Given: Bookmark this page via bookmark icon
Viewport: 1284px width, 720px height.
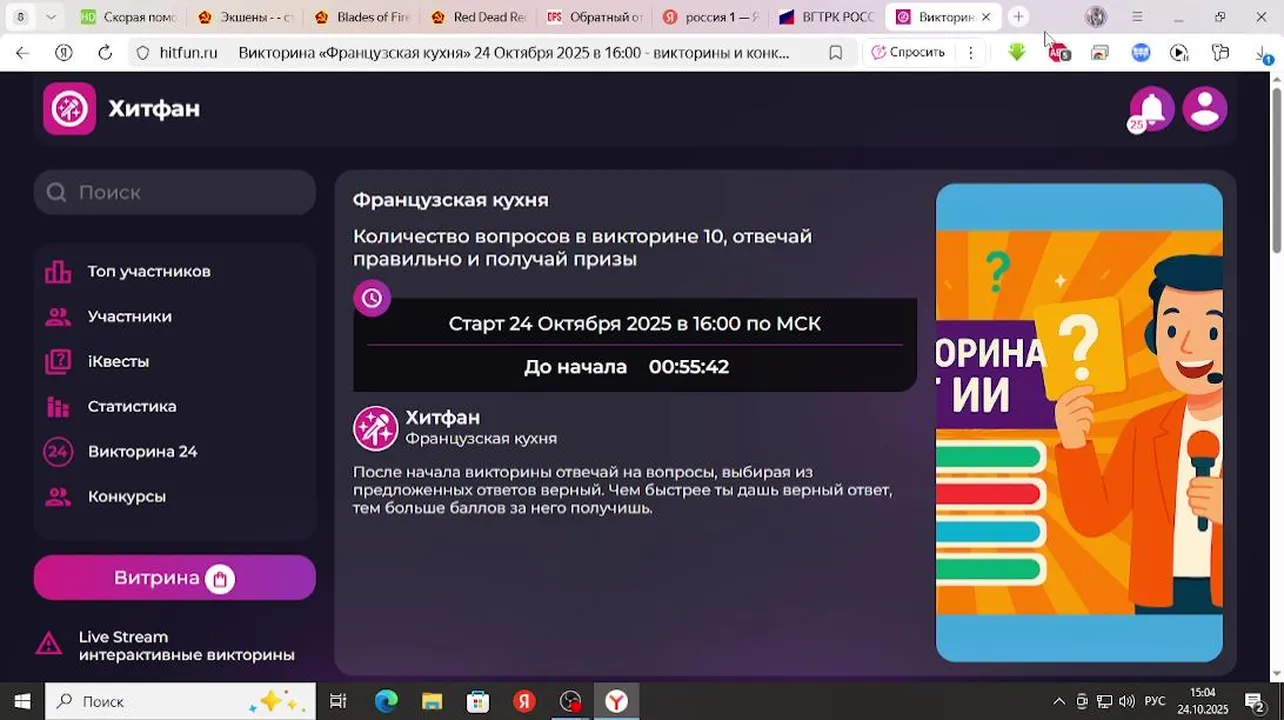Looking at the screenshot, I should [x=835, y=53].
